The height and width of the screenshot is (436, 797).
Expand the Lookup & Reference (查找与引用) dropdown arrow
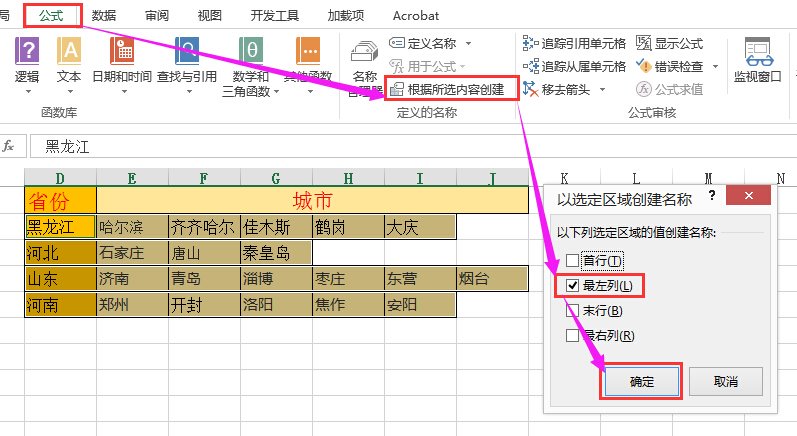(189, 91)
